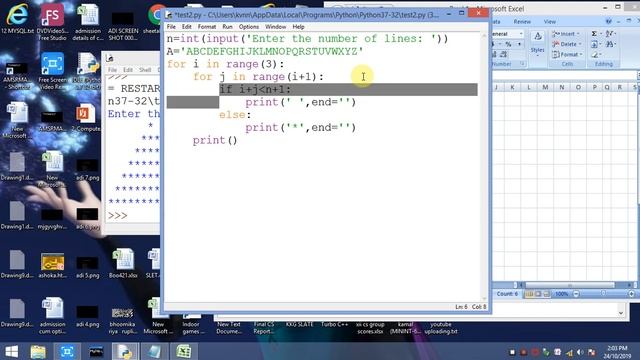
Task: Switch to Excel's Review ribbon tab
Action: point(522,22)
